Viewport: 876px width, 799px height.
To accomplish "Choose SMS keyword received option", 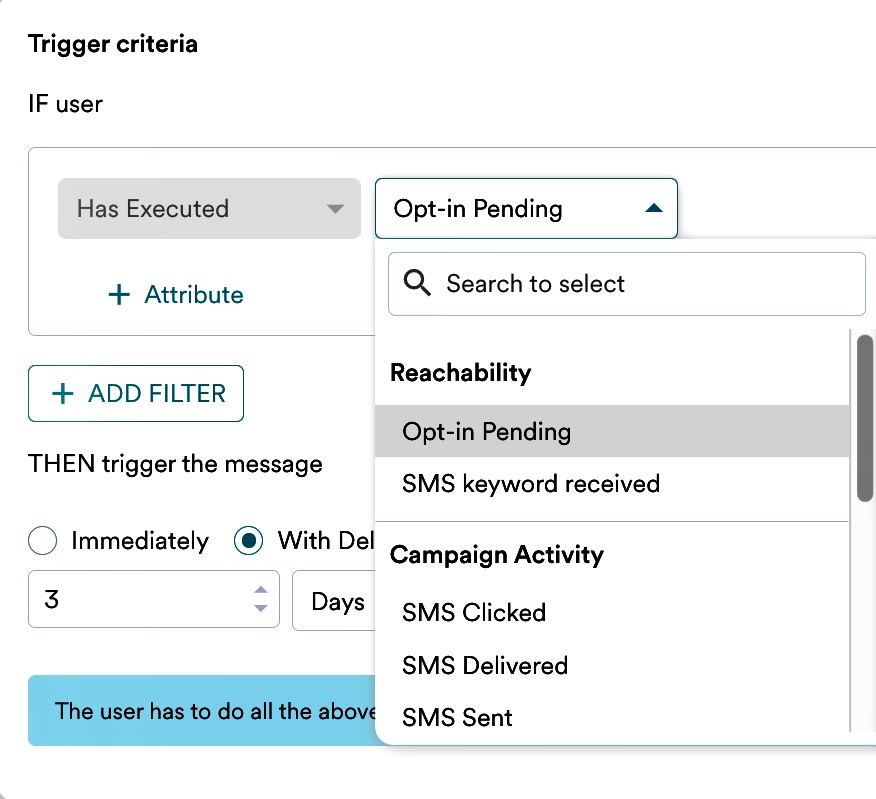I will pos(530,484).
